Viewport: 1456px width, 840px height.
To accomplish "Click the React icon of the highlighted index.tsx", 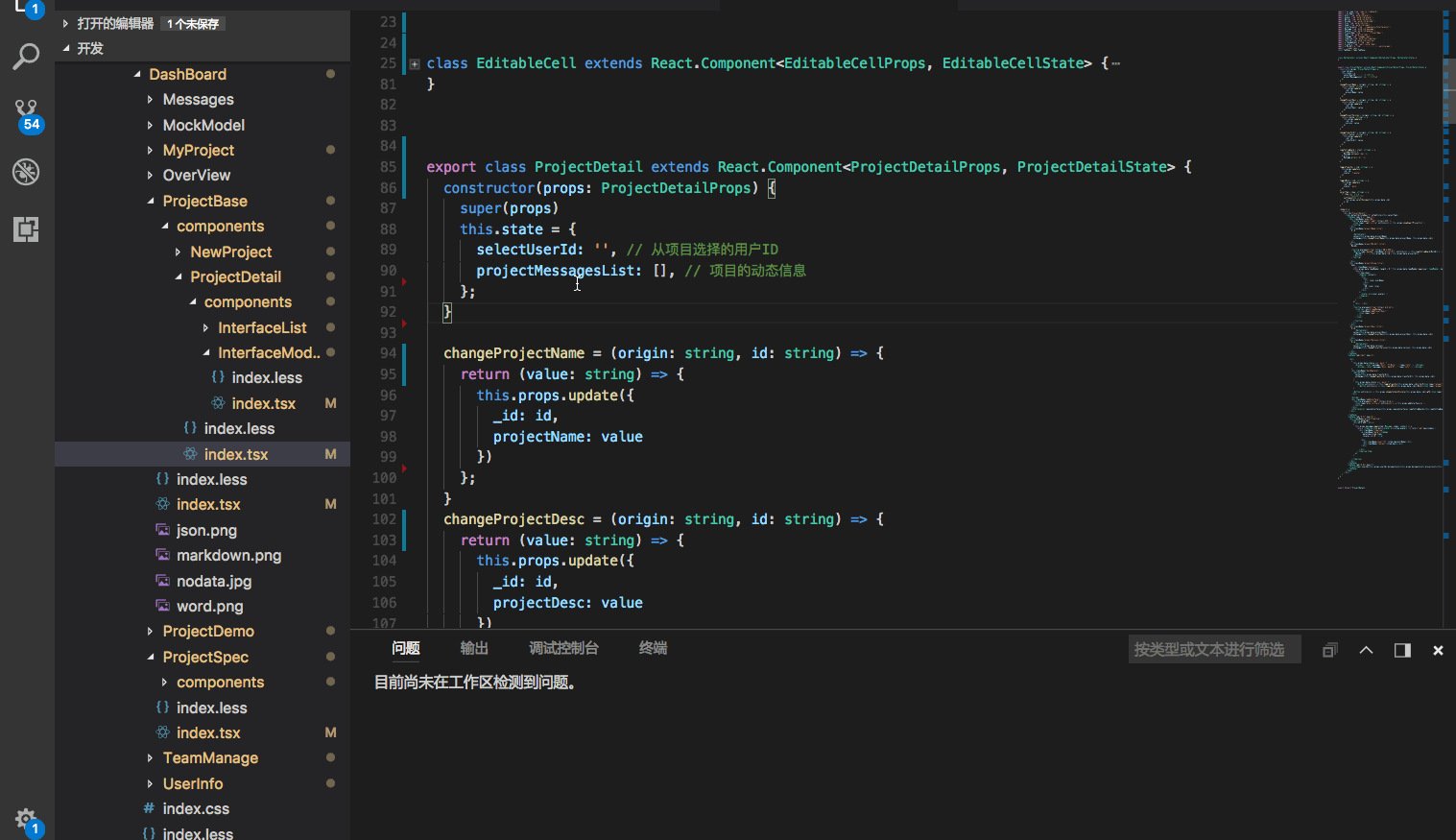I will (190, 454).
